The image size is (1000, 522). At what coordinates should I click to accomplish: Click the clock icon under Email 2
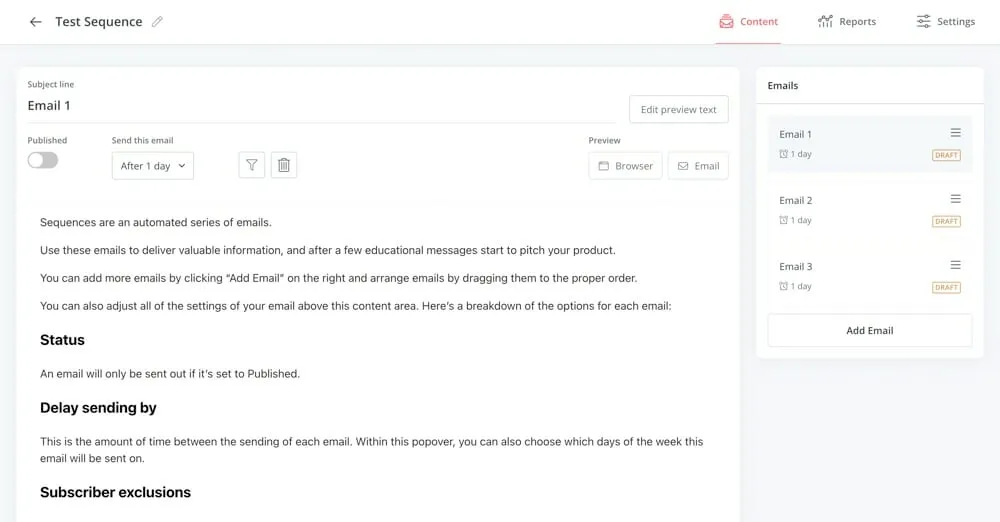click(x=784, y=221)
